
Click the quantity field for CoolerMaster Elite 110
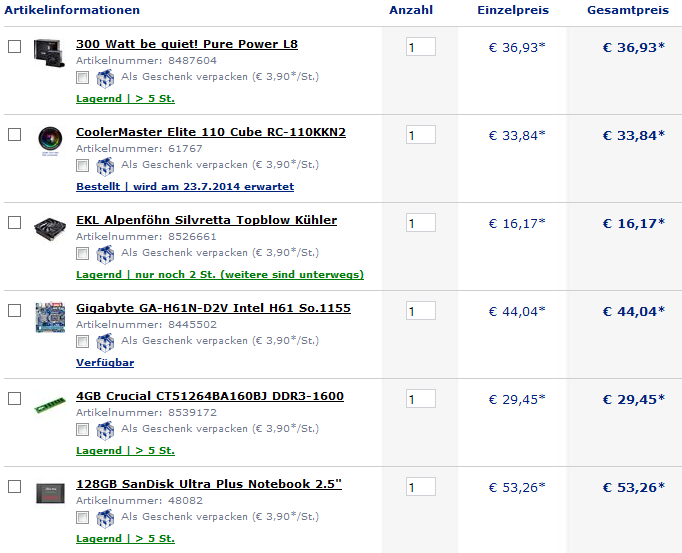420,135
